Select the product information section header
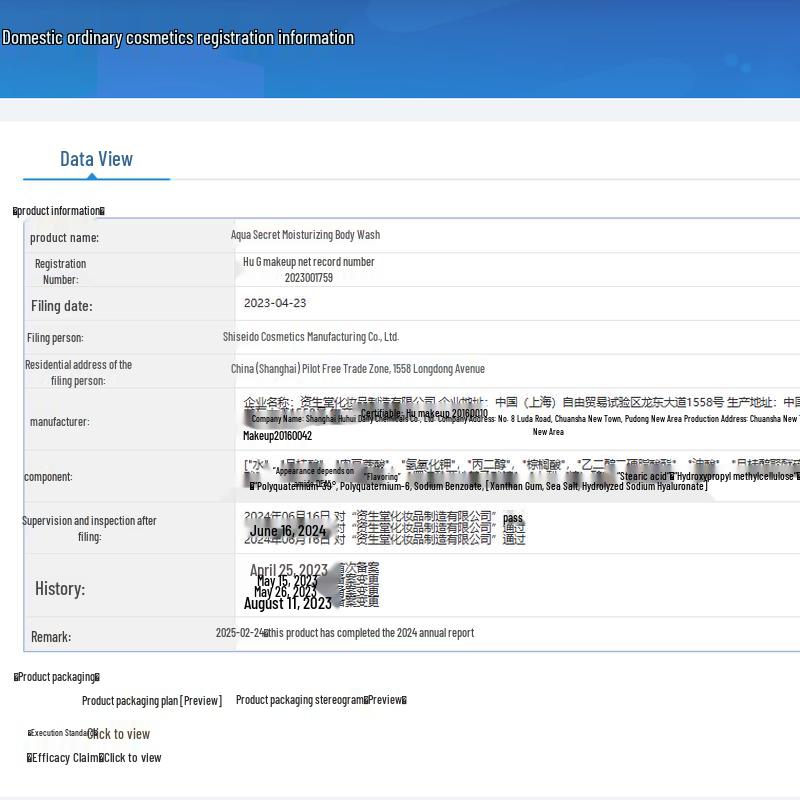The height and width of the screenshot is (800, 800). click(x=59, y=211)
